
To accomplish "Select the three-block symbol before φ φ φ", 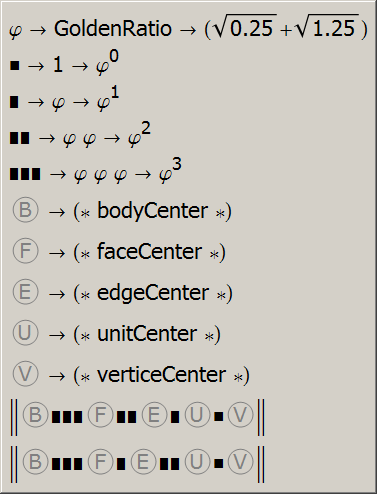I will point(25,174).
